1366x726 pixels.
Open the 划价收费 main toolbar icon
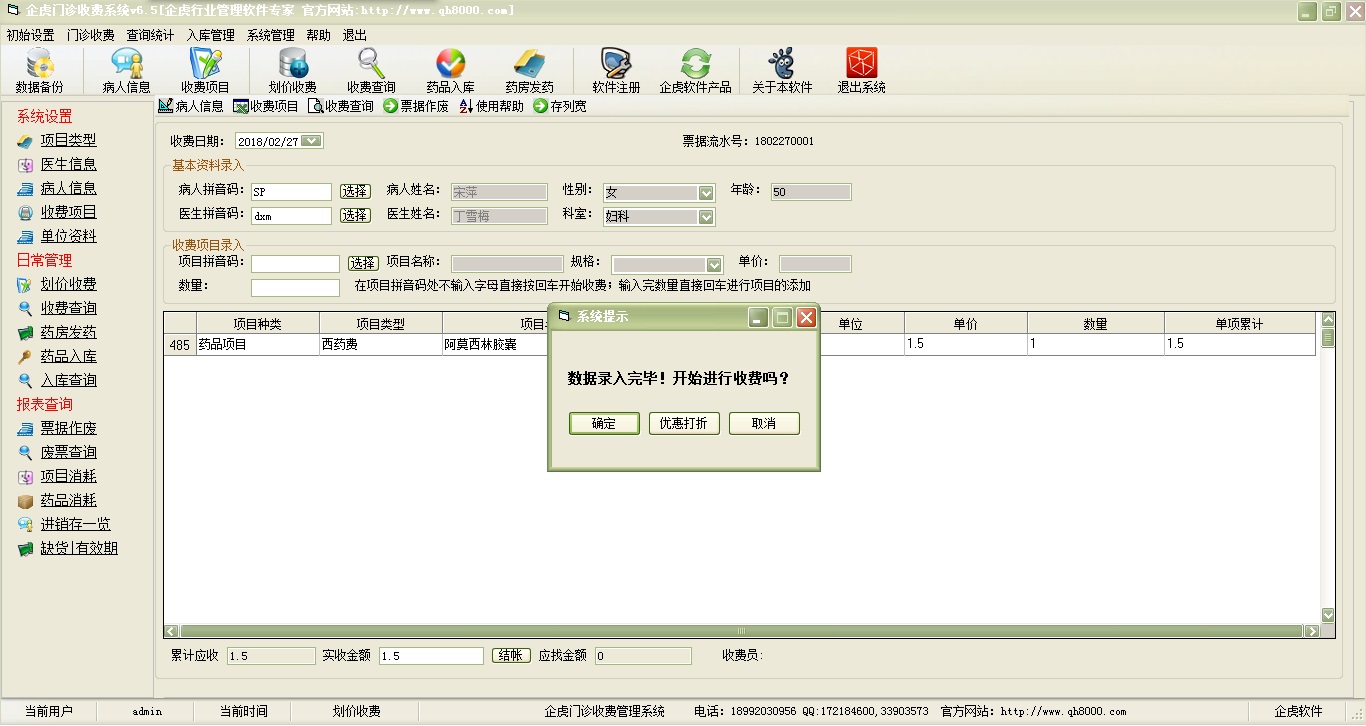[293, 71]
